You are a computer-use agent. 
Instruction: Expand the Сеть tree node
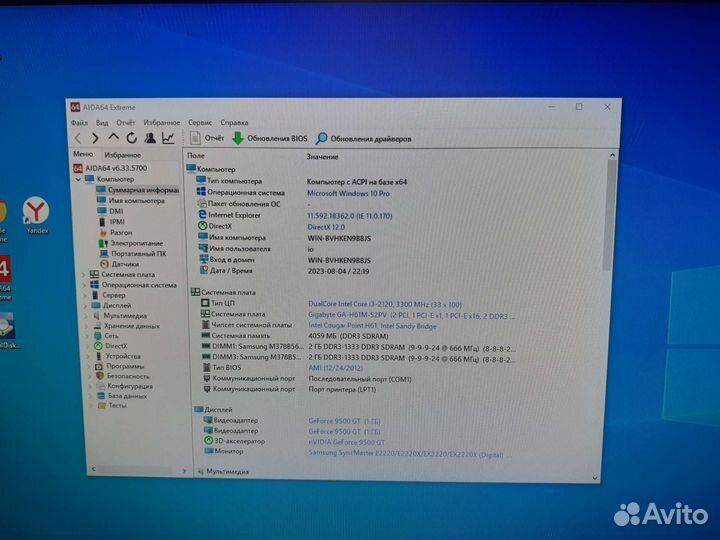pyautogui.click(x=88, y=336)
